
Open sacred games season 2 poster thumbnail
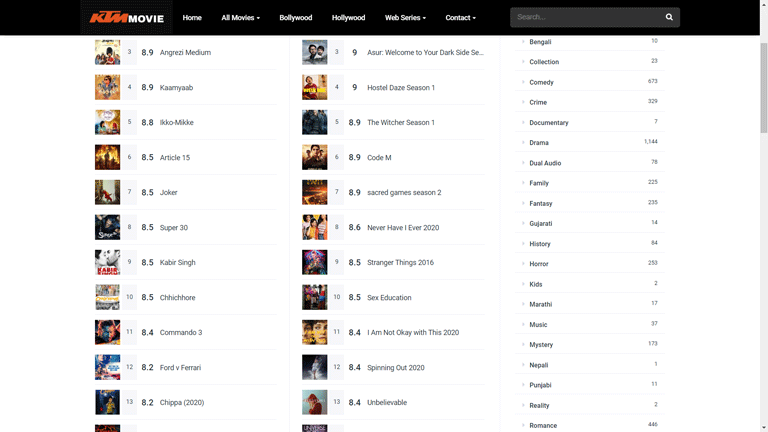(x=314, y=192)
